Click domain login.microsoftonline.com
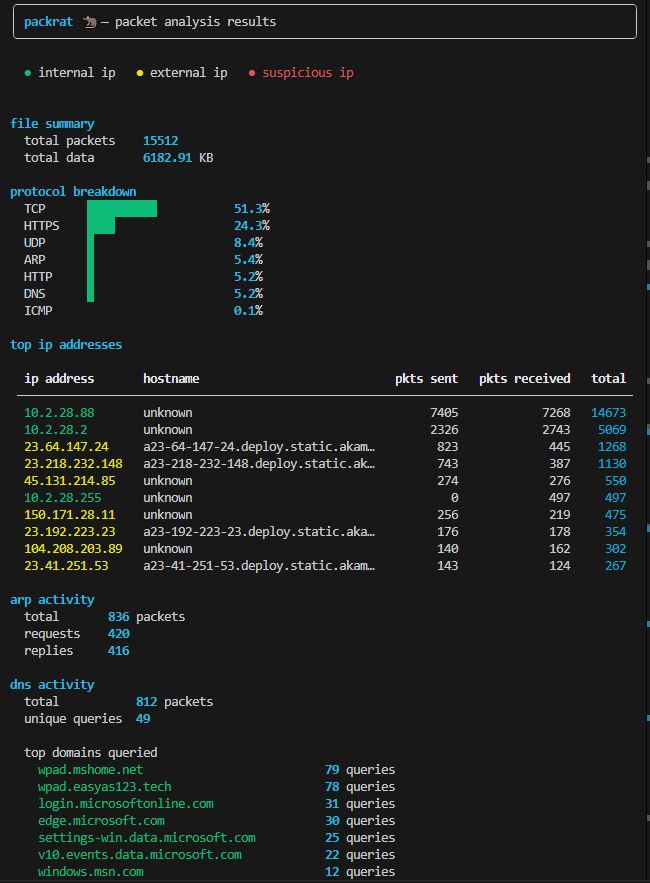Screen dimensions: 650x883 pos(126,804)
